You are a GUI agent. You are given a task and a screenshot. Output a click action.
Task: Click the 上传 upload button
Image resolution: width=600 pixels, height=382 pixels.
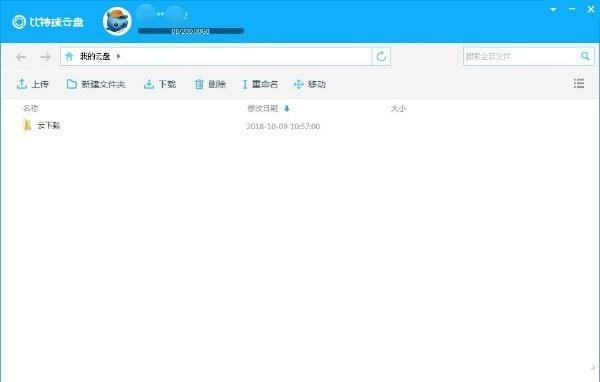coord(33,84)
